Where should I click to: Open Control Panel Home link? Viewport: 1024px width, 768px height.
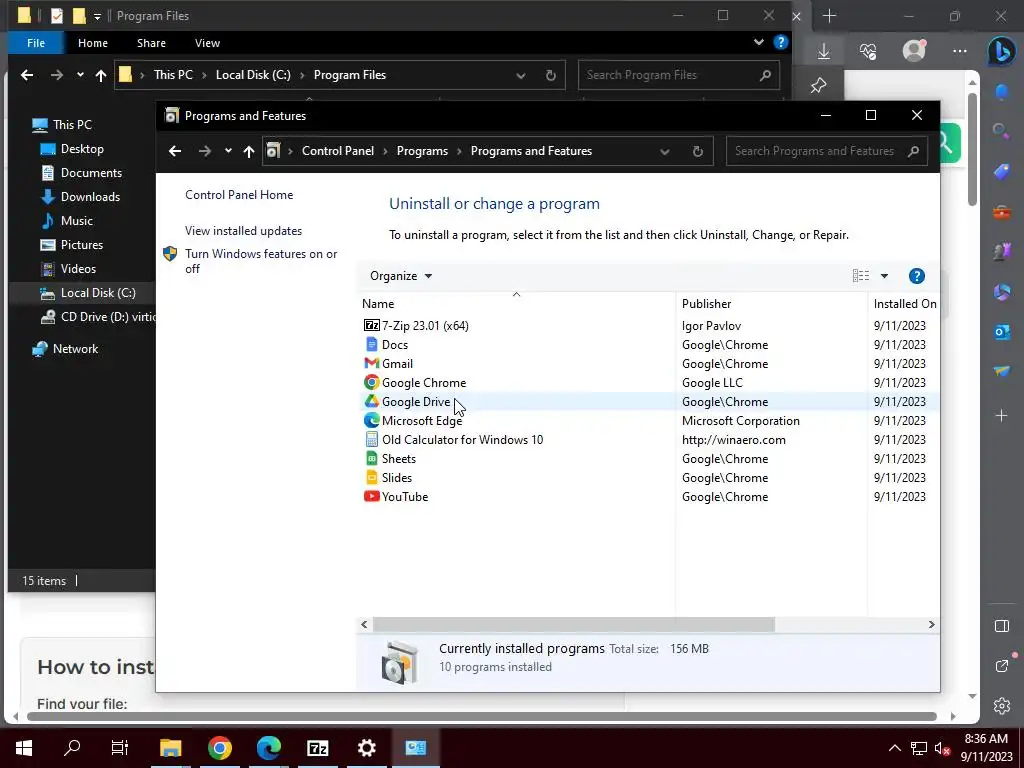coord(239,195)
